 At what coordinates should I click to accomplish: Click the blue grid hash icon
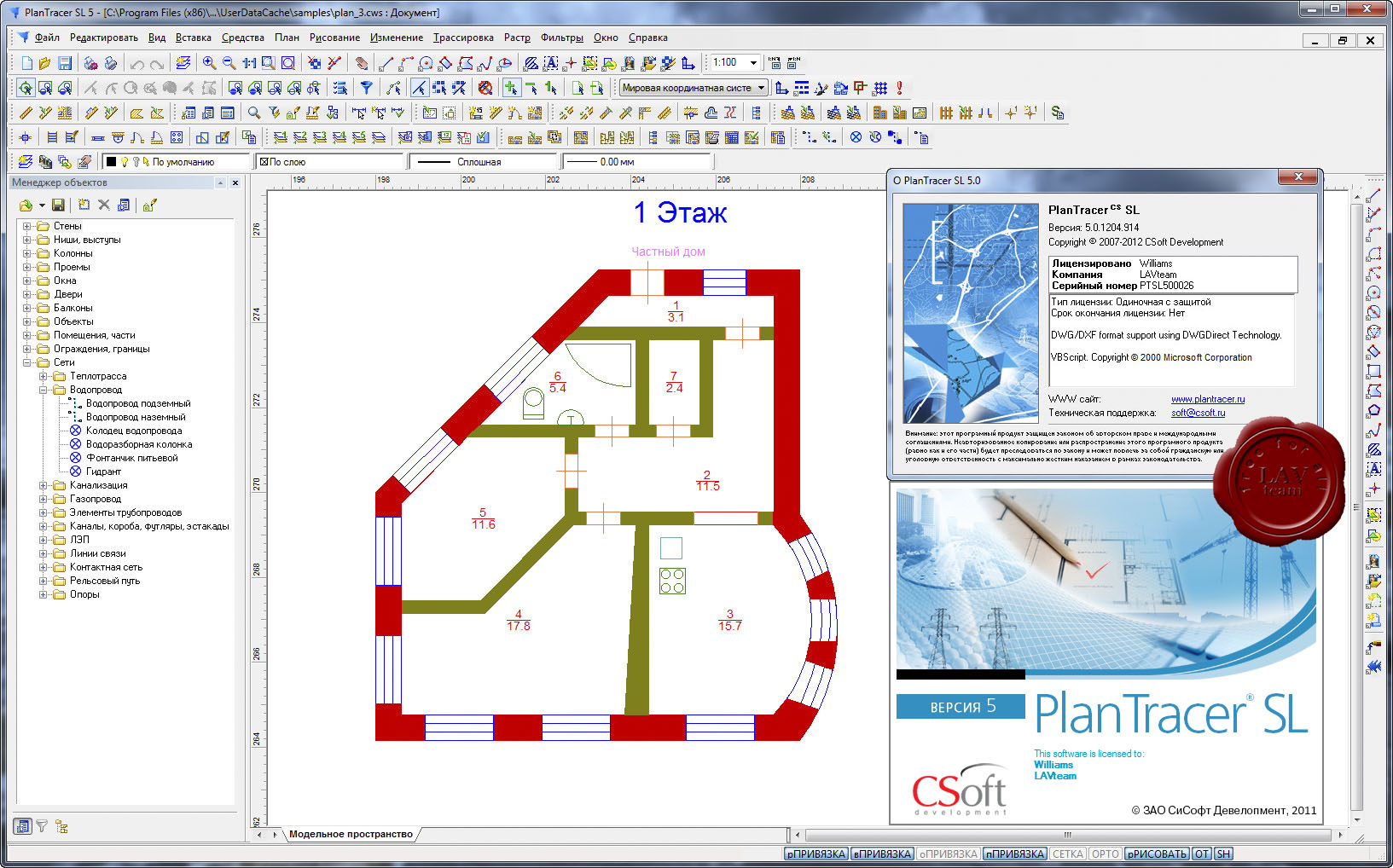coord(880,88)
